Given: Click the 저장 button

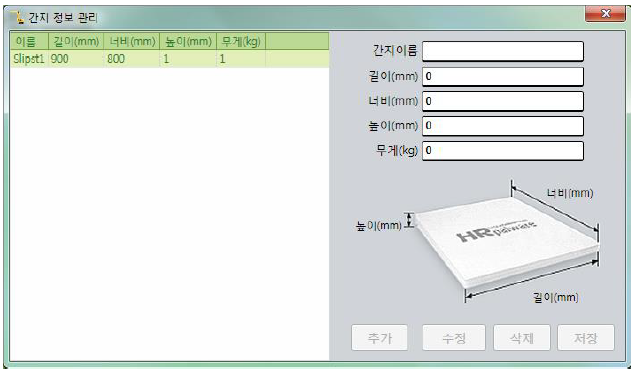Looking at the screenshot, I should click(586, 338).
